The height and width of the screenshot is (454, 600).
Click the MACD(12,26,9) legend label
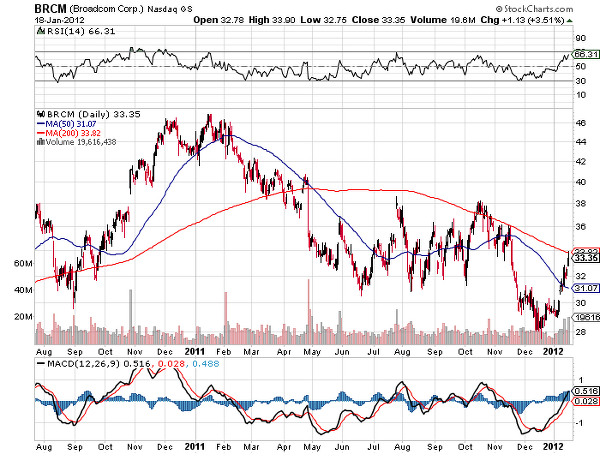[84, 364]
